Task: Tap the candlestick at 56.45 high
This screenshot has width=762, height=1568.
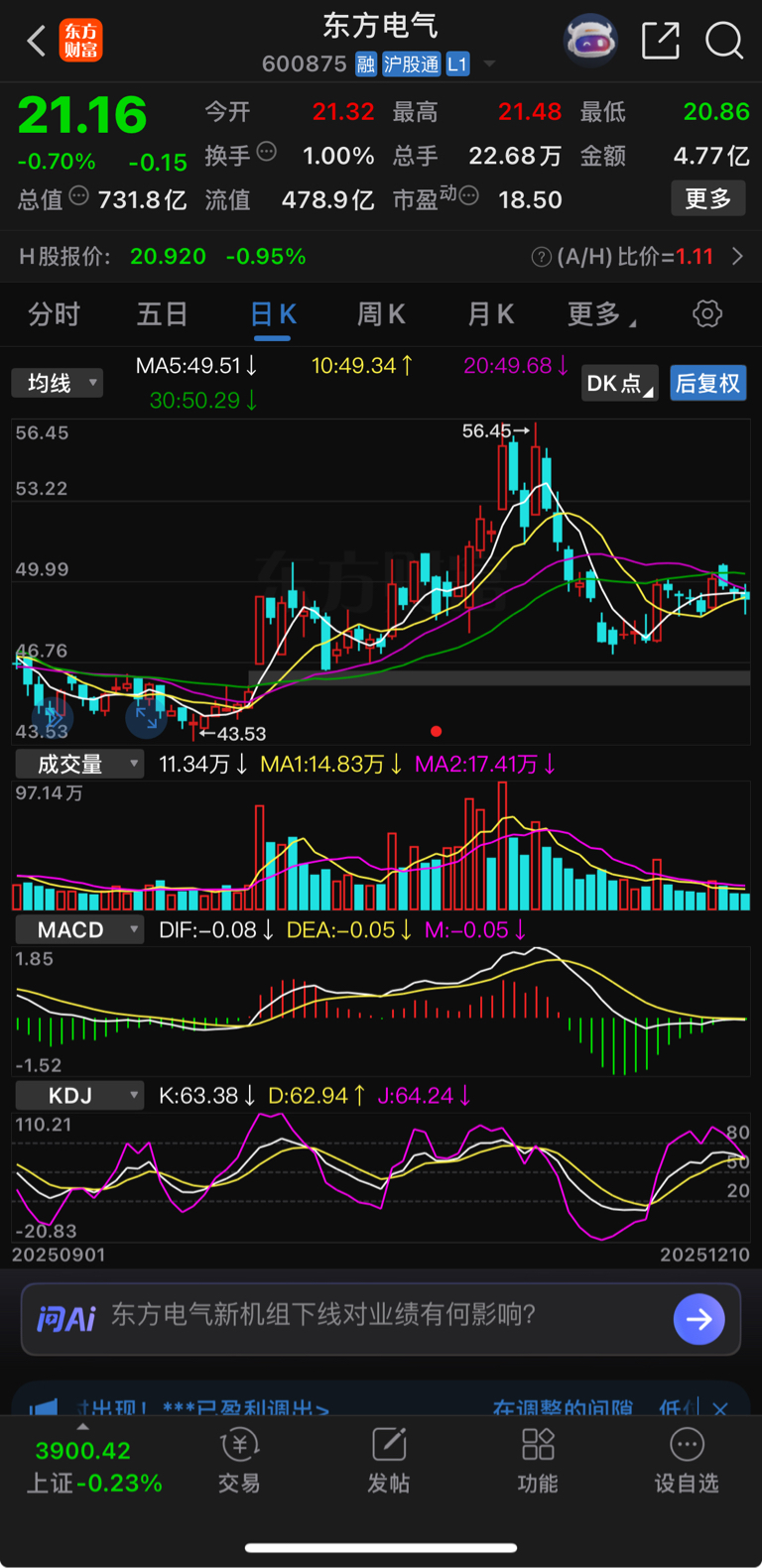Action: click(x=536, y=470)
